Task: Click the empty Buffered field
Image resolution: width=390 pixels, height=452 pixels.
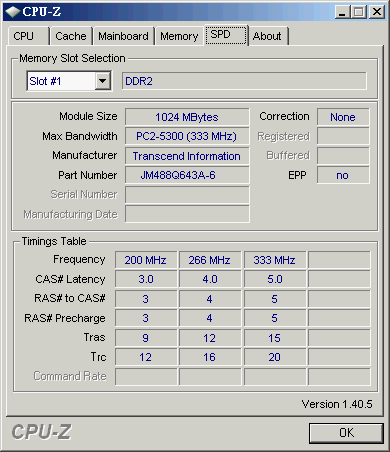Action: click(343, 156)
